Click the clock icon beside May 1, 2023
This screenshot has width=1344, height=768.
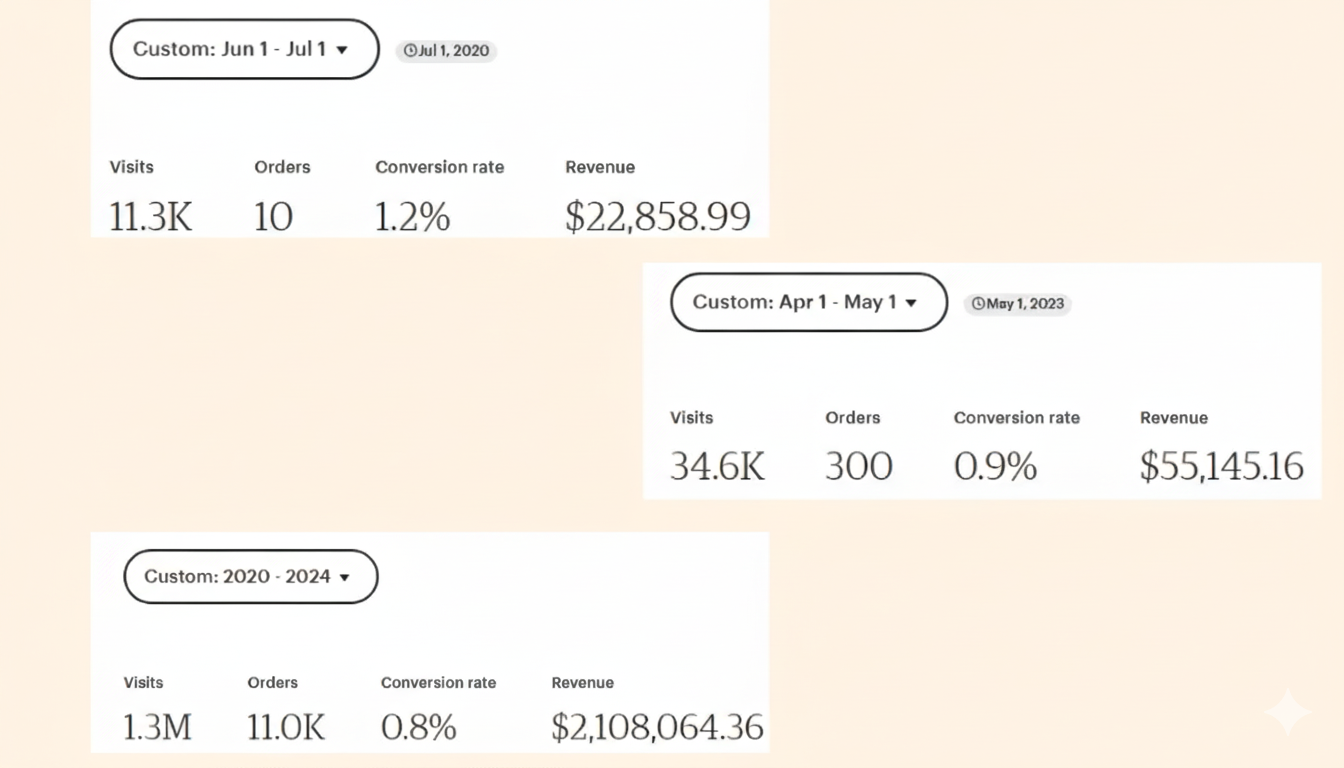[978, 304]
